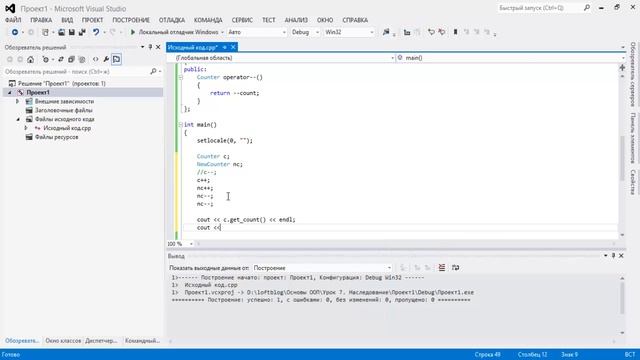Viewport: 640px width, 360px height.
Task: Toggle the Preview Selected Items icon
Action: [116, 60]
